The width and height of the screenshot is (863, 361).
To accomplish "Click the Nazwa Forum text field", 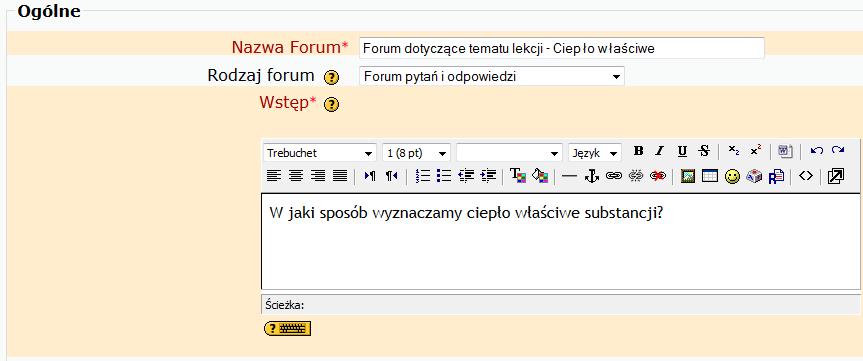I will 561,48.
